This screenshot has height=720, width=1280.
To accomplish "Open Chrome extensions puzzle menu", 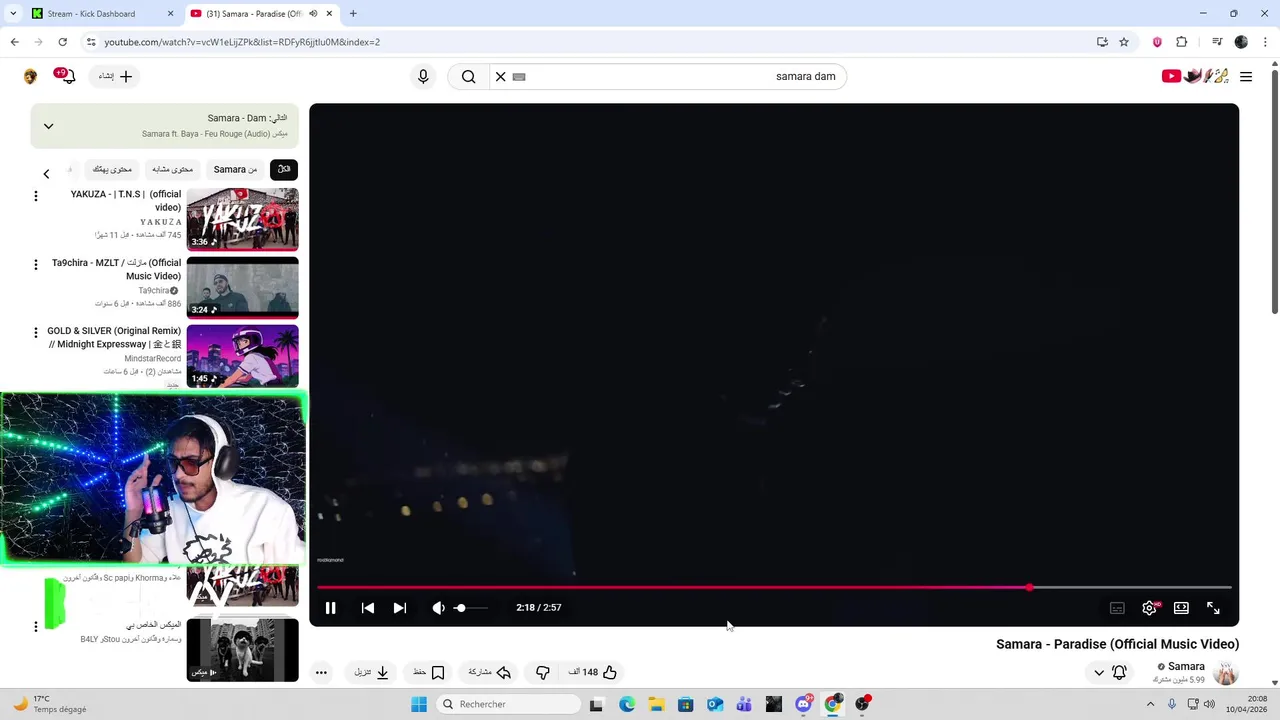I will pos(1181,42).
